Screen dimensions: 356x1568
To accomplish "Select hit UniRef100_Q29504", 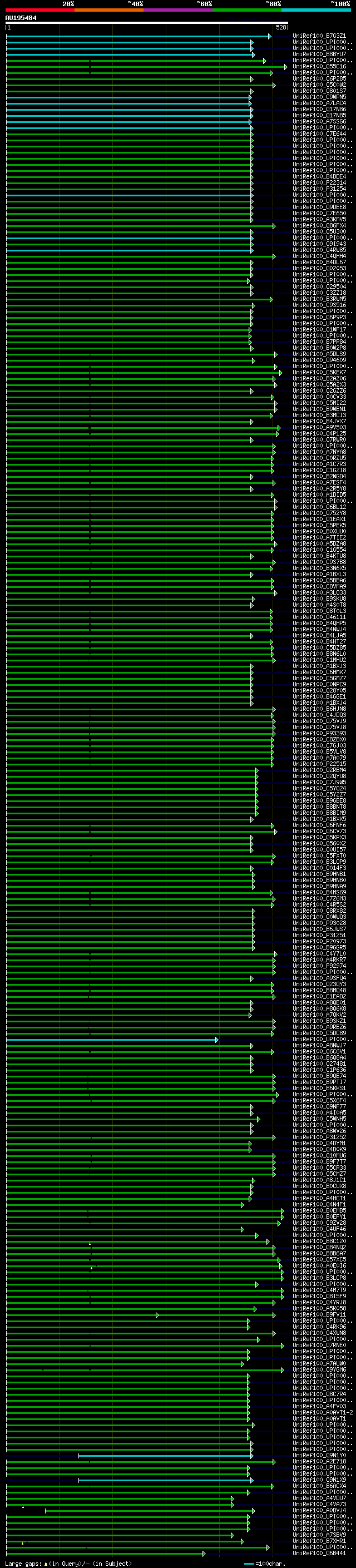I will point(319,286).
